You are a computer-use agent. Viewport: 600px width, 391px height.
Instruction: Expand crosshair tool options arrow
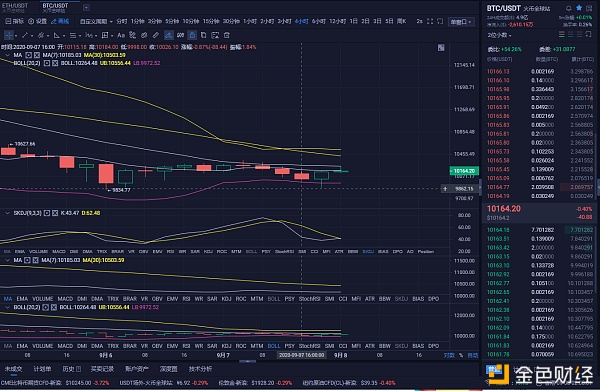pos(16,36)
